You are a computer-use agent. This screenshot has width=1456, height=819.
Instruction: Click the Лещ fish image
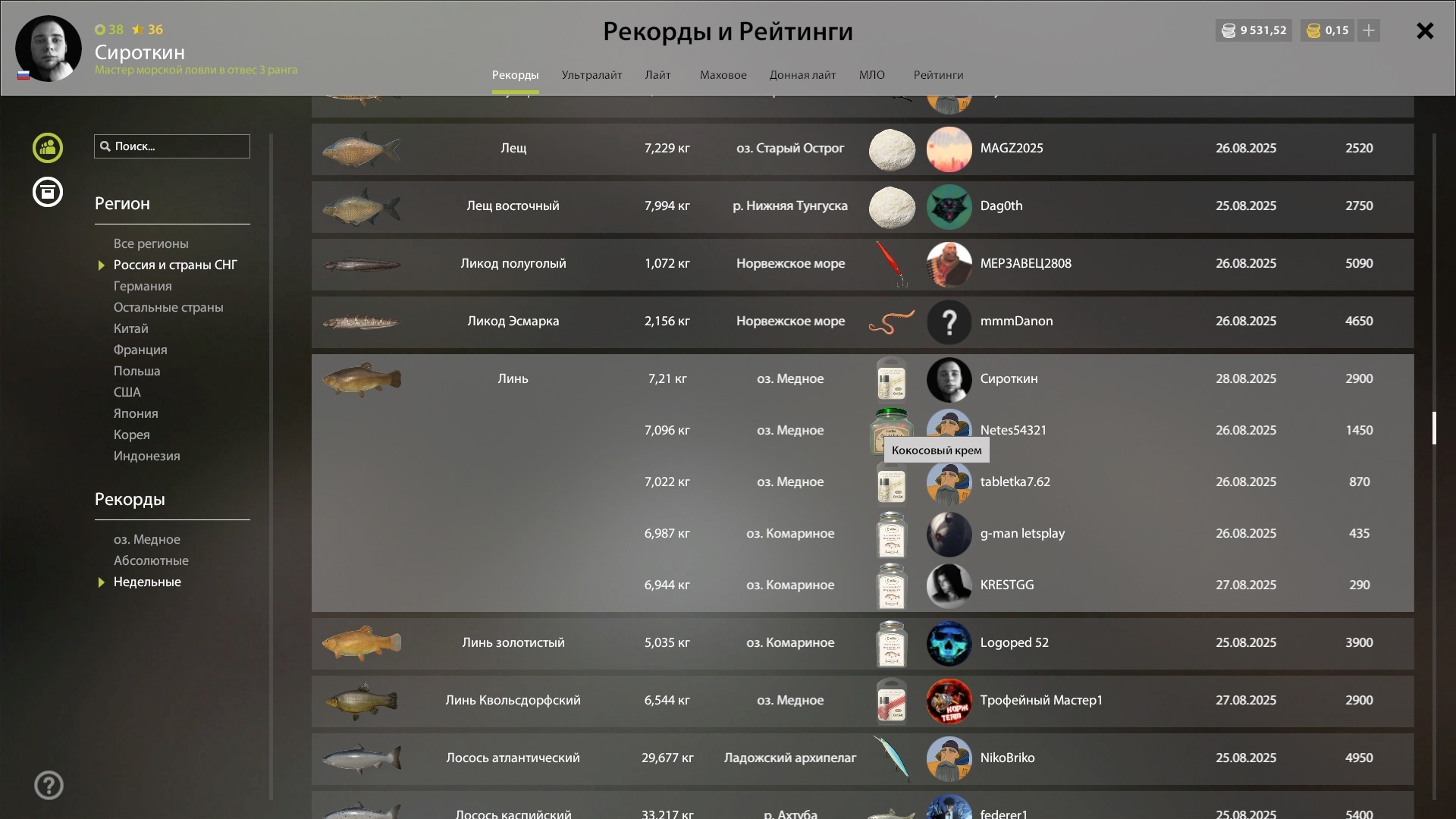(362, 149)
